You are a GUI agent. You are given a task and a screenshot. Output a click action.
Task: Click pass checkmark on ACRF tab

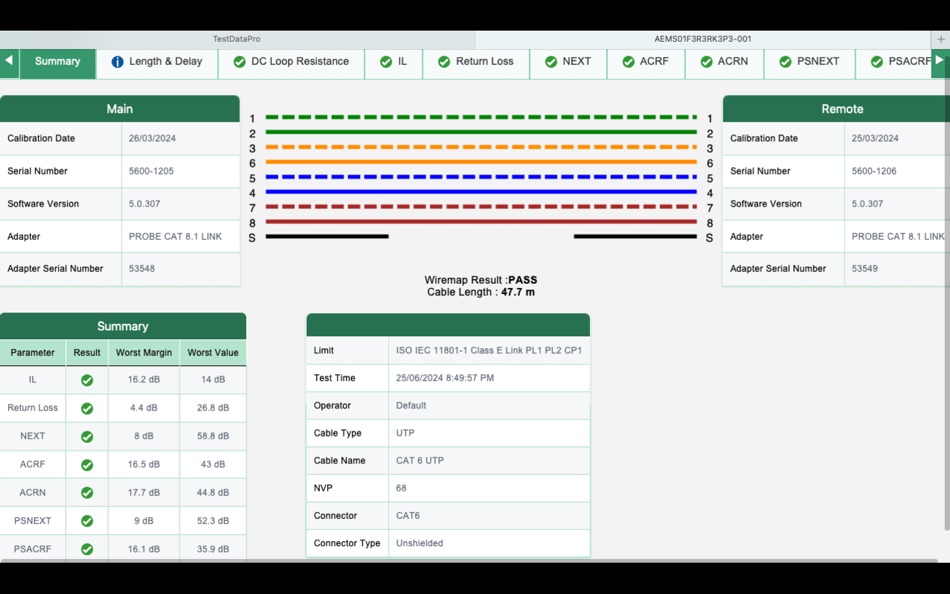point(628,62)
